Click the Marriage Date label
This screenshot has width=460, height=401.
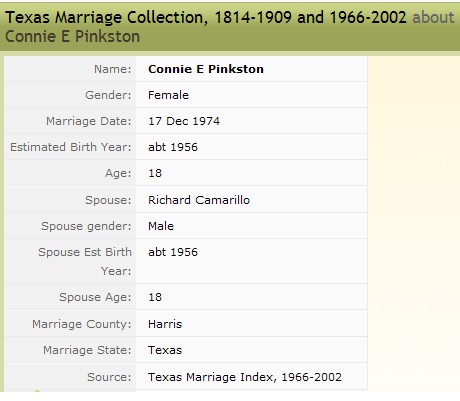pos(89,121)
